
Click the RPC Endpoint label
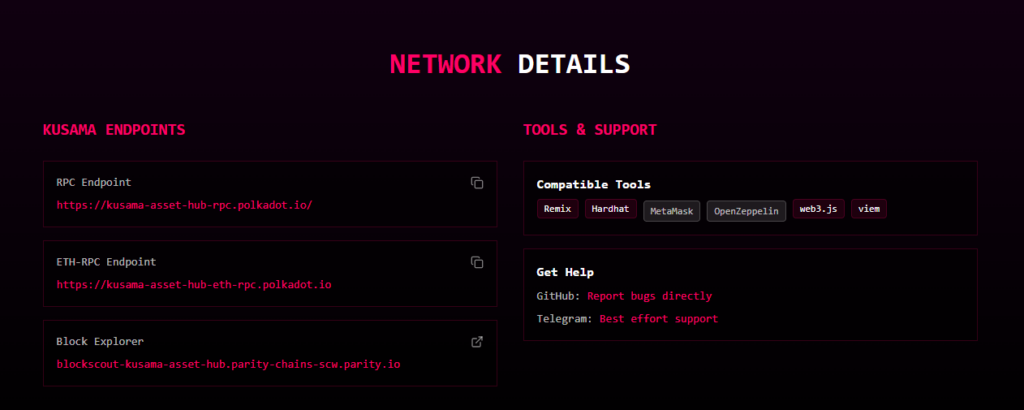point(93,183)
